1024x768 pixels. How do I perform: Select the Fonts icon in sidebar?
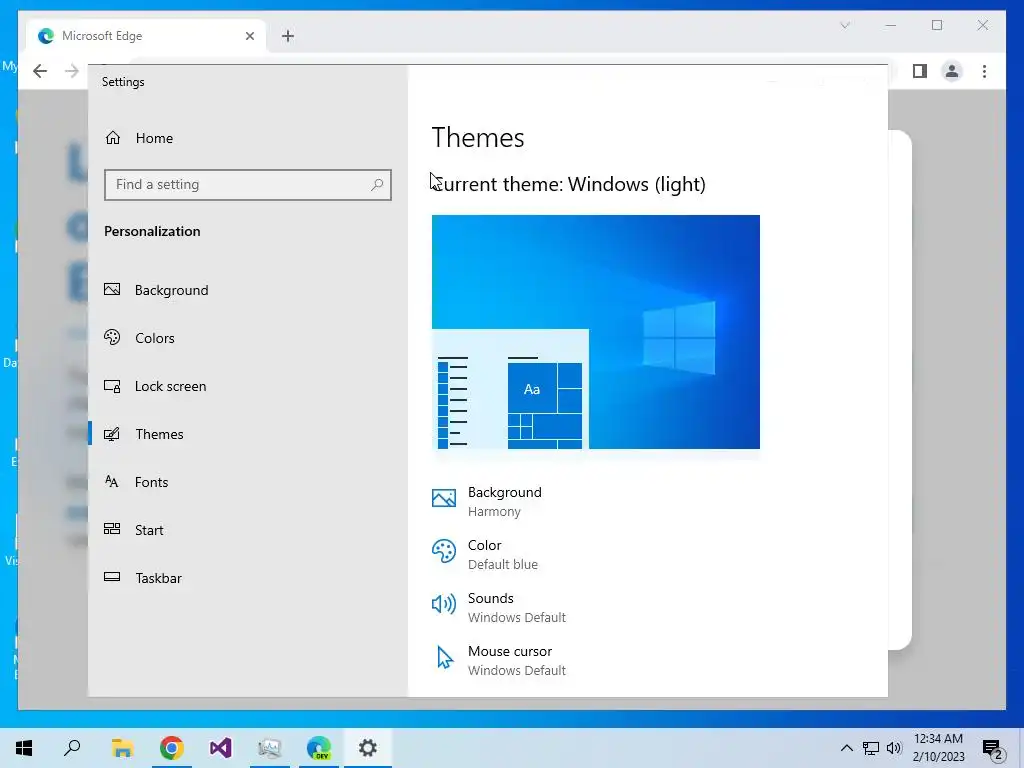pyautogui.click(x=112, y=482)
